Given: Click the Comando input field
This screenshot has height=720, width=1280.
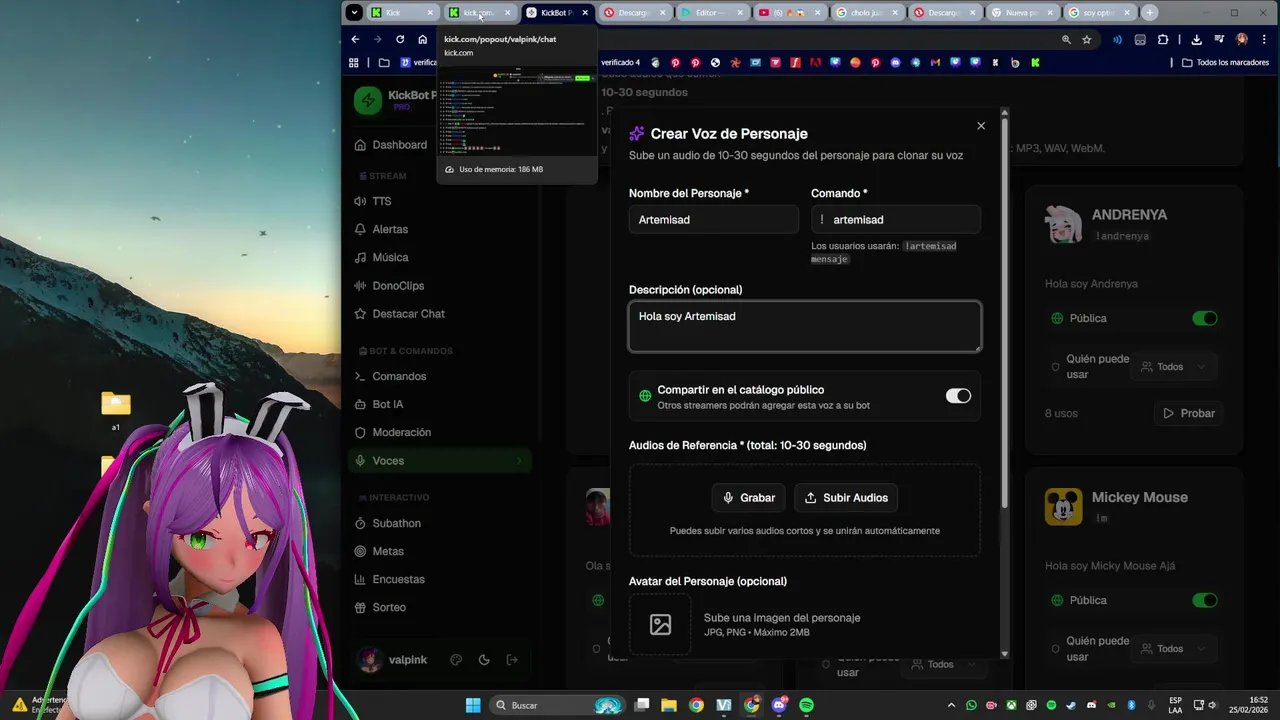Looking at the screenshot, I should point(896,219).
